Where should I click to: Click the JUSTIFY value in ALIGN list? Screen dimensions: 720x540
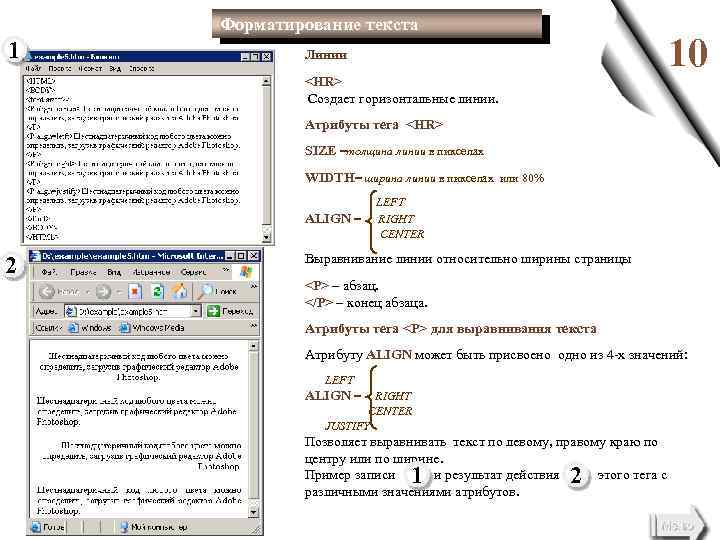[347, 426]
